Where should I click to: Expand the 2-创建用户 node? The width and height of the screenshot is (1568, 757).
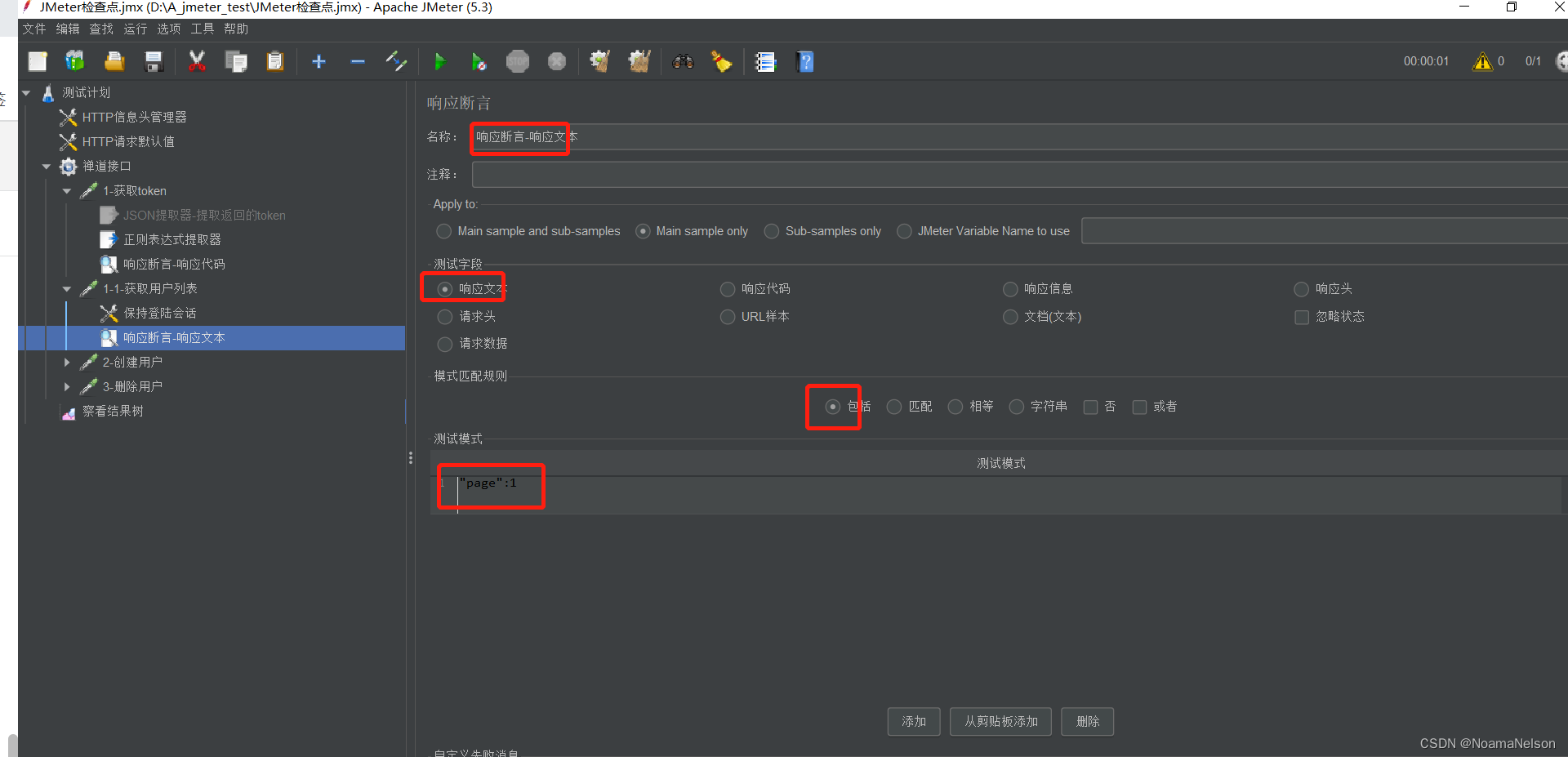[x=67, y=362]
